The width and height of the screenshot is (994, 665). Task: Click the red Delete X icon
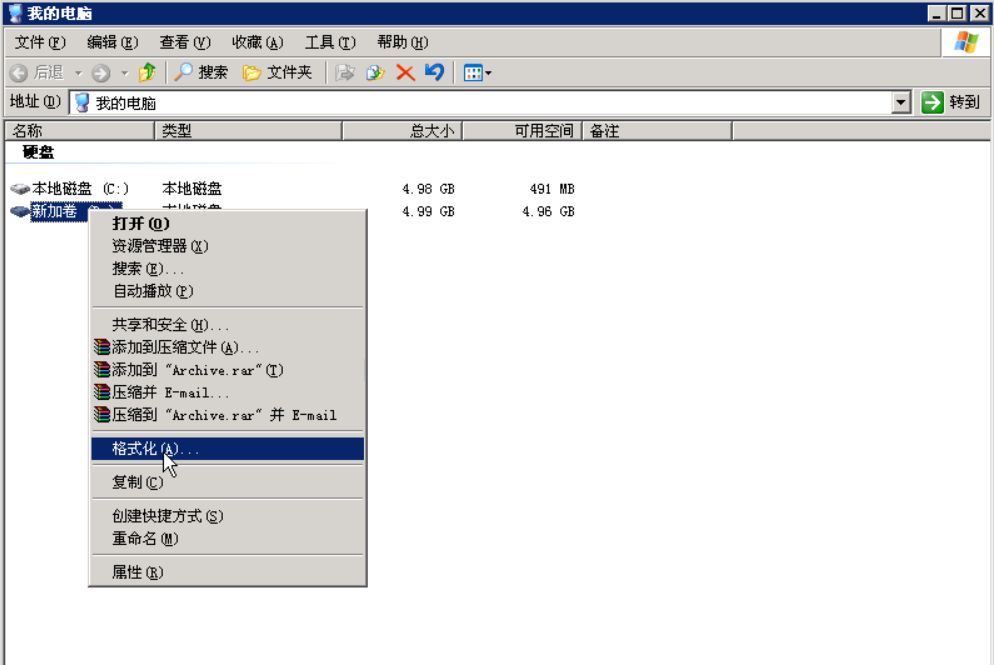pos(405,73)
